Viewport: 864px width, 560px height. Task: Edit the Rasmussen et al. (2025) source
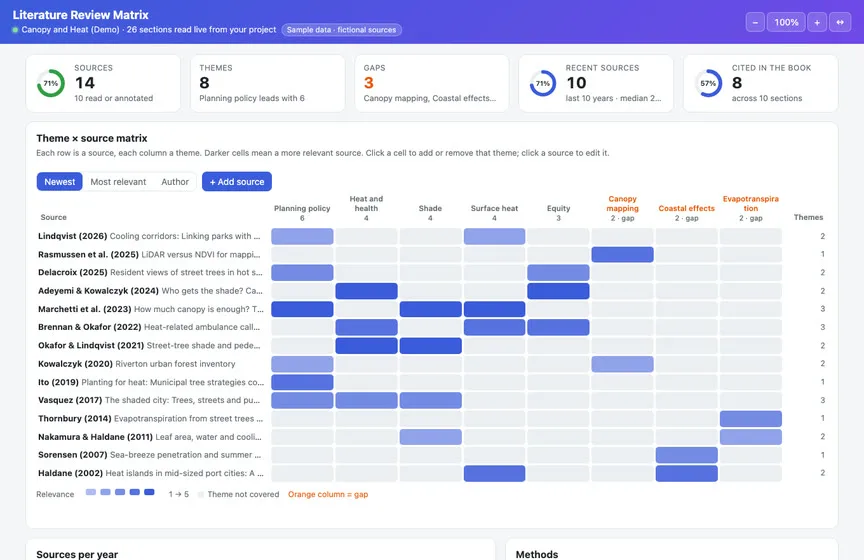coord(149,254)
